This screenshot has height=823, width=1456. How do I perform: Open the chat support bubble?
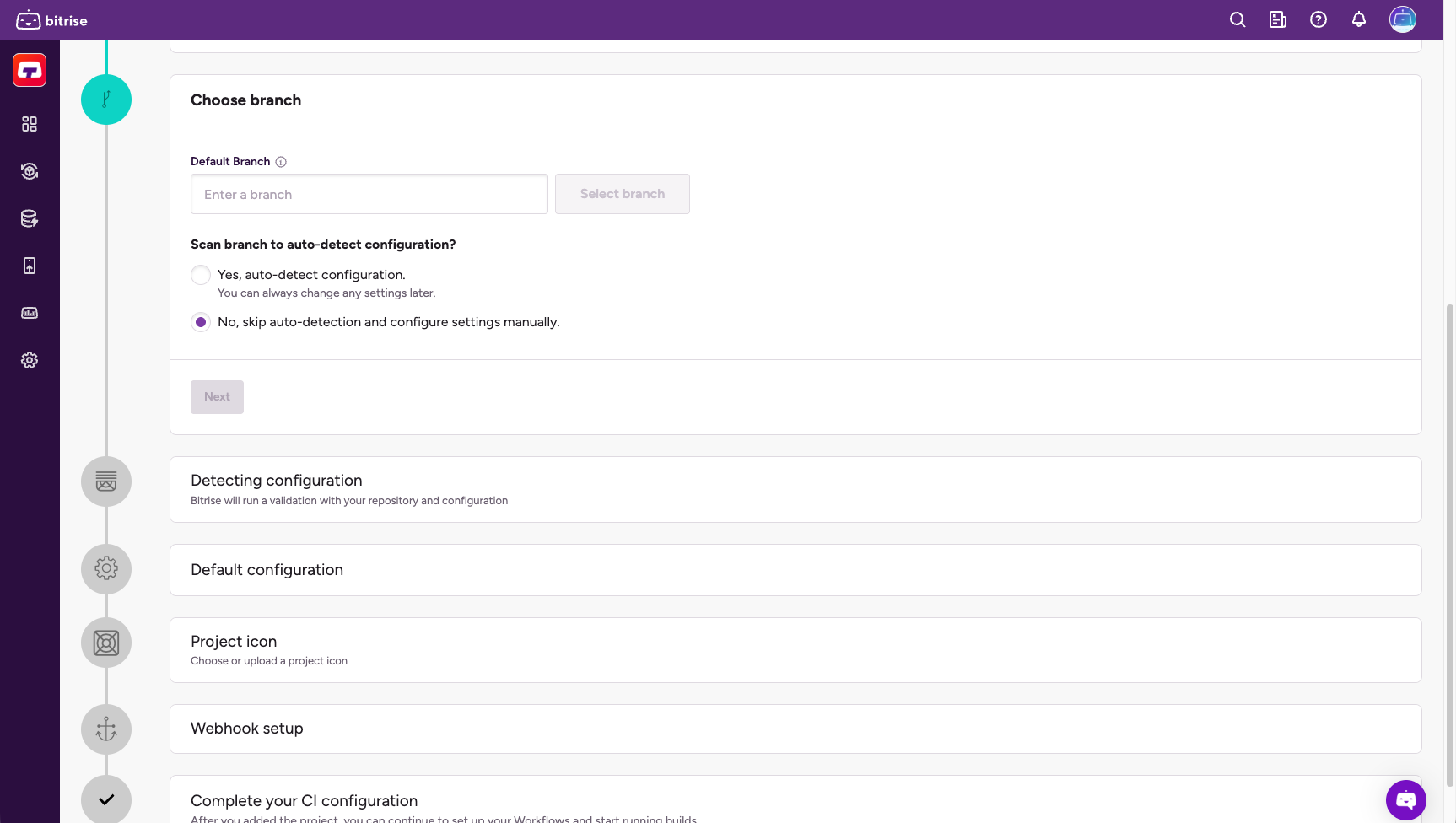tap(1405, 799)
